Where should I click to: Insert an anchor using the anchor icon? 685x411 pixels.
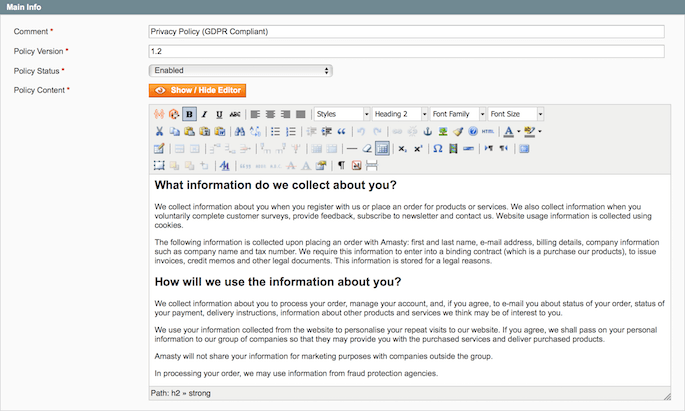coord(428,131)
